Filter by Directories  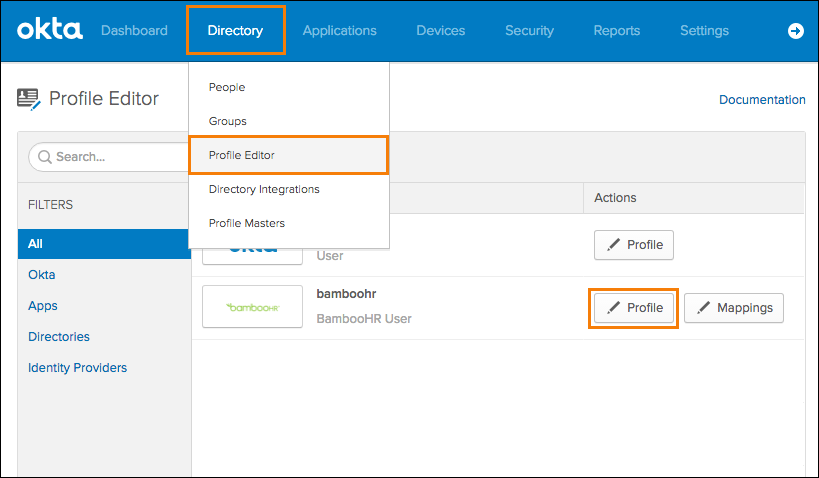[x=59, y=336]
